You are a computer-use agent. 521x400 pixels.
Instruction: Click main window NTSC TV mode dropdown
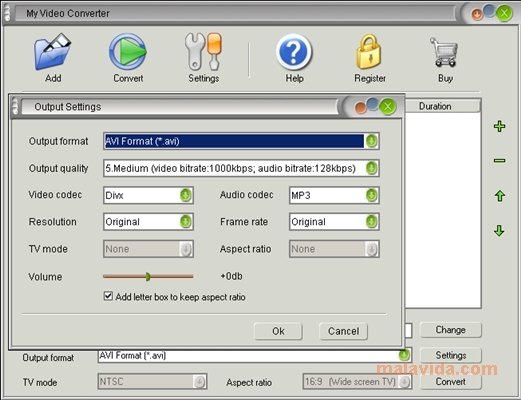[152, 382]
